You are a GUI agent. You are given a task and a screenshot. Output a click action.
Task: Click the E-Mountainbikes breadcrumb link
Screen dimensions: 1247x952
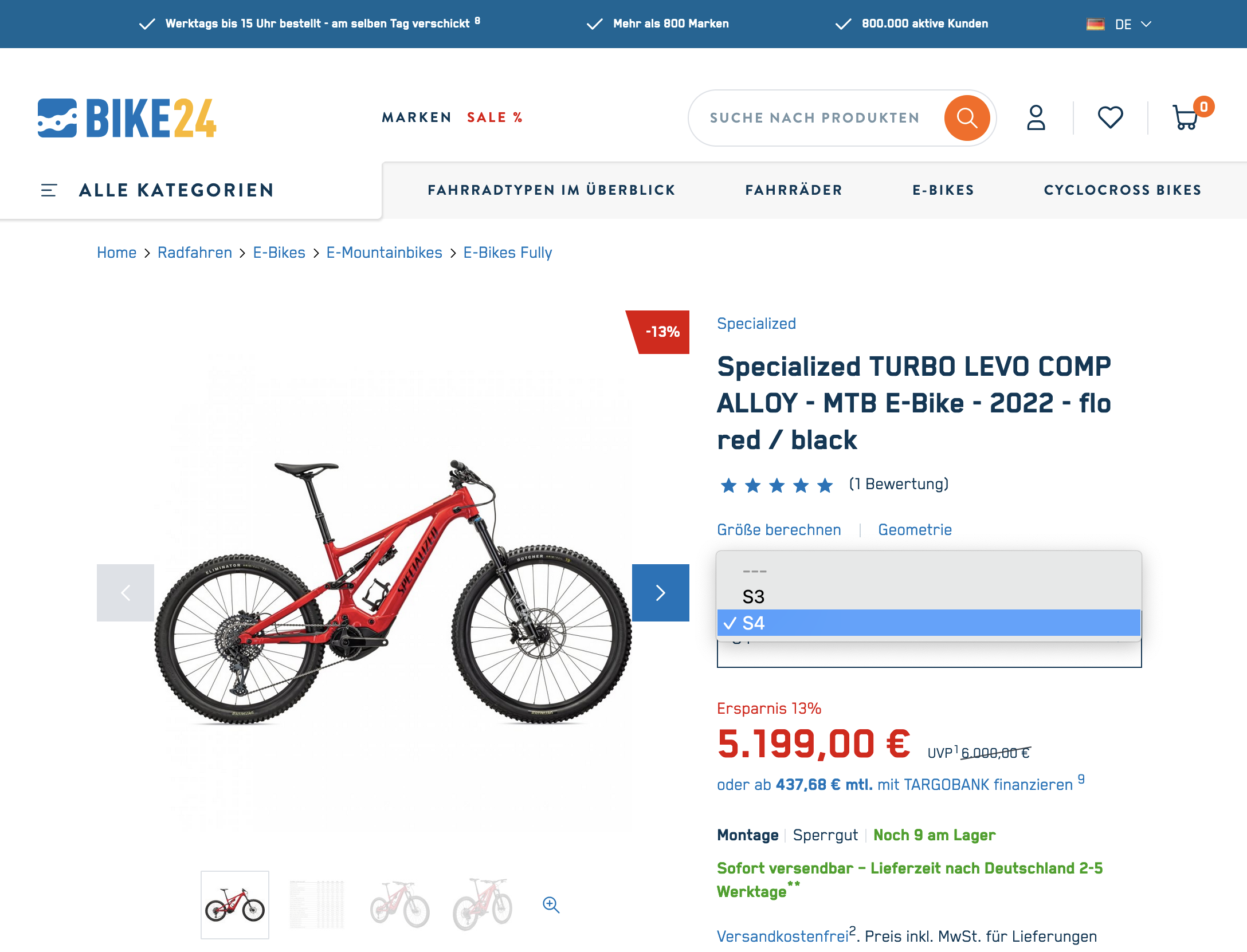coord(384,253)
